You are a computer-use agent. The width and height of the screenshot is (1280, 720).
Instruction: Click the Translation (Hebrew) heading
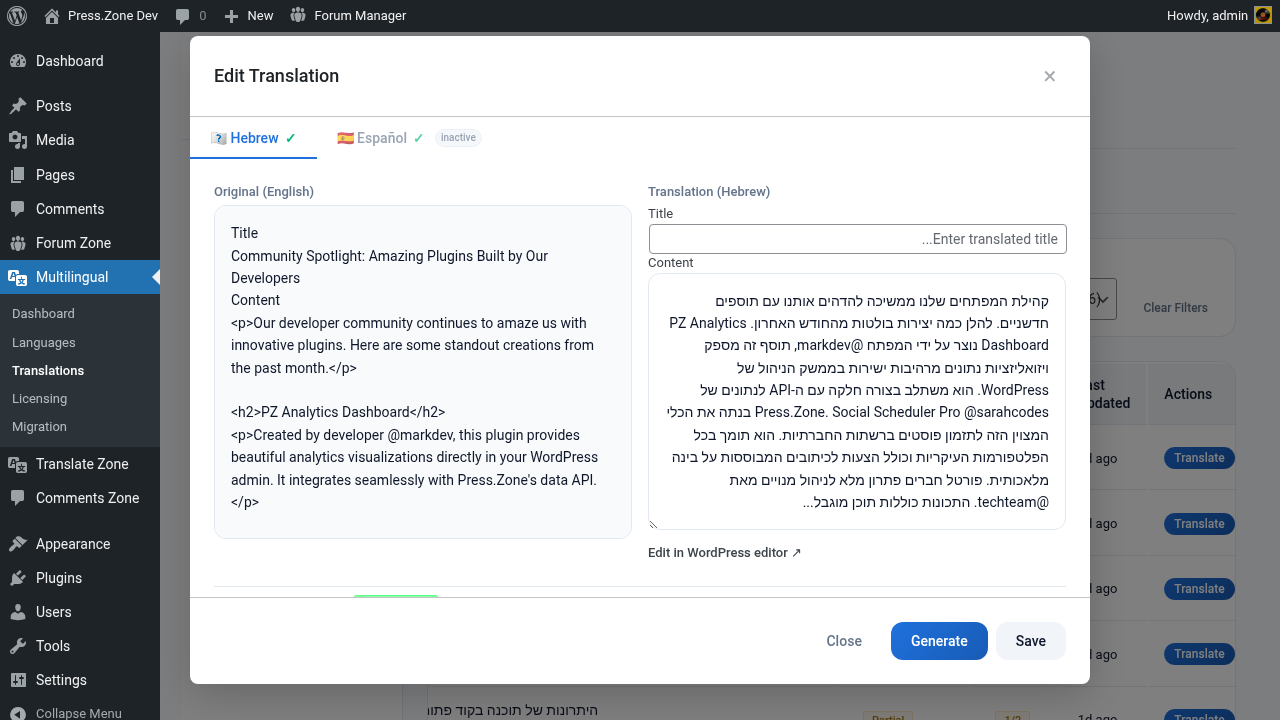click(709, 192)
